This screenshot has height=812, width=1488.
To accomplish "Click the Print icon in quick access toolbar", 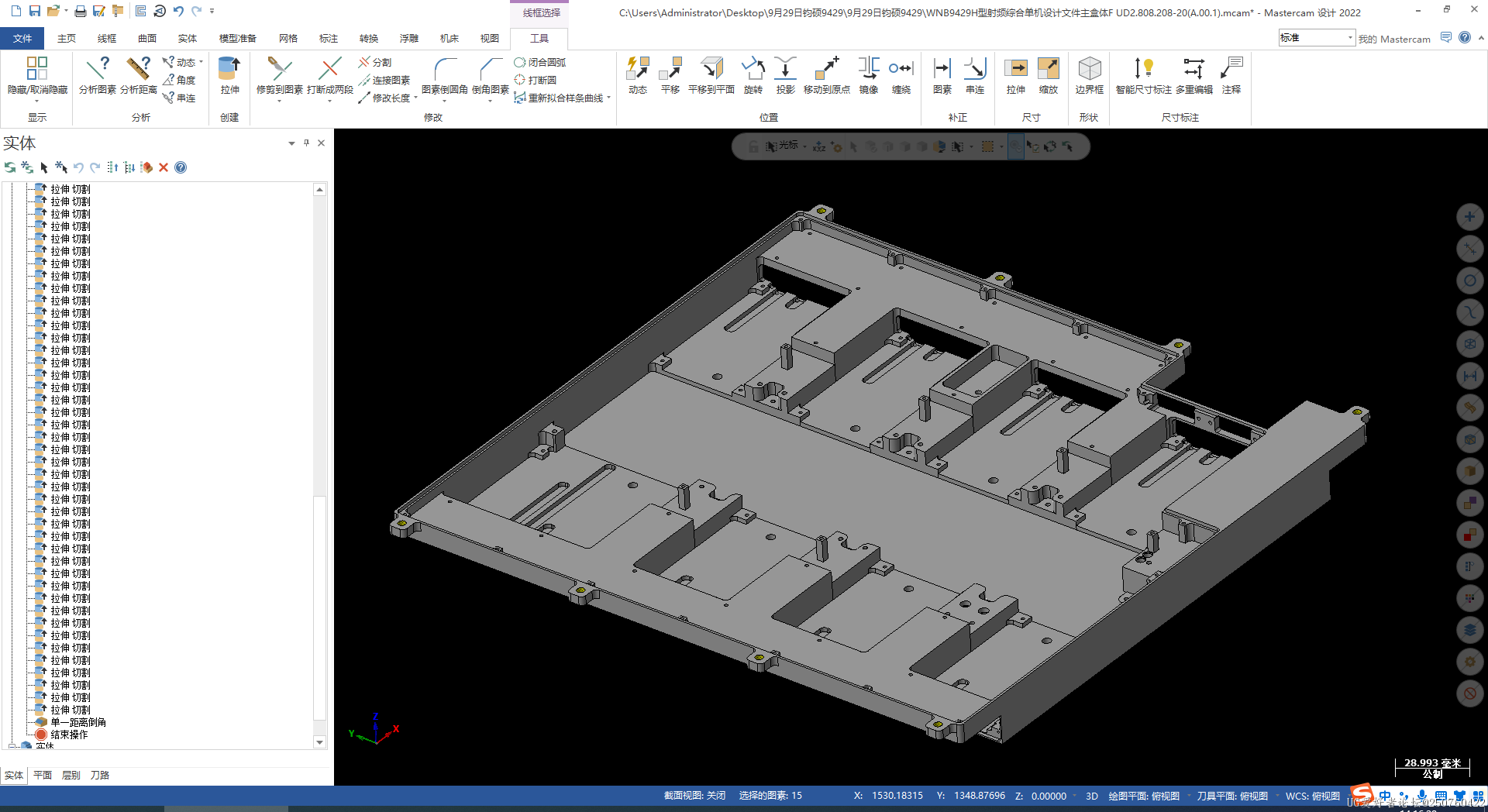I will click(80, 11).
